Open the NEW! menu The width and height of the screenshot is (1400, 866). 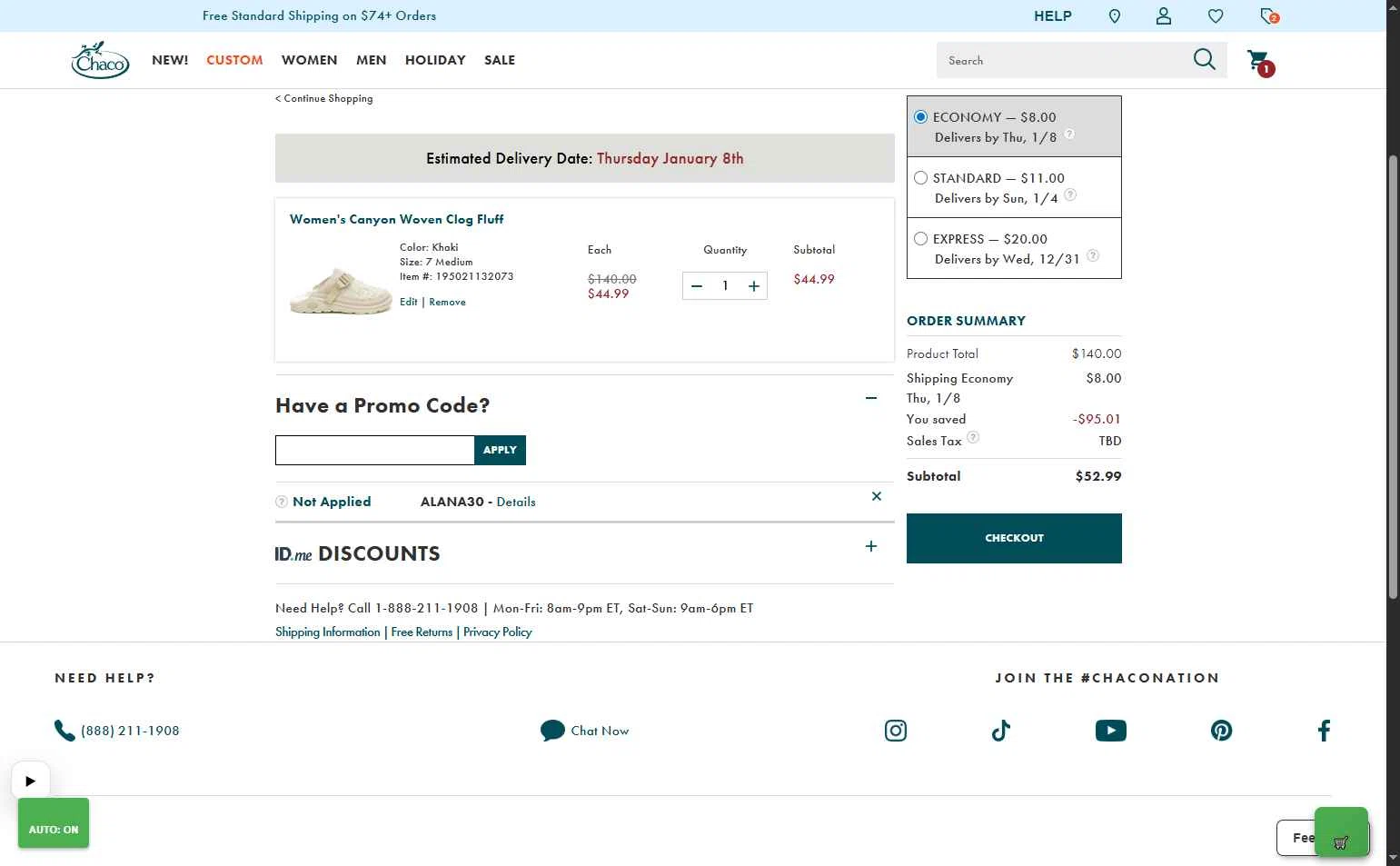pos(170,60)
